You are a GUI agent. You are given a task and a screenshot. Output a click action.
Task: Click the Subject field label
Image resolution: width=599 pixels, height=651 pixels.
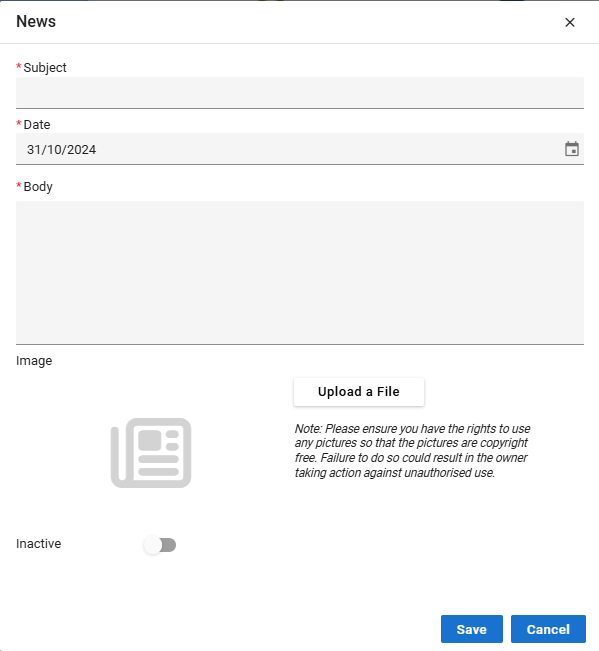45,68
